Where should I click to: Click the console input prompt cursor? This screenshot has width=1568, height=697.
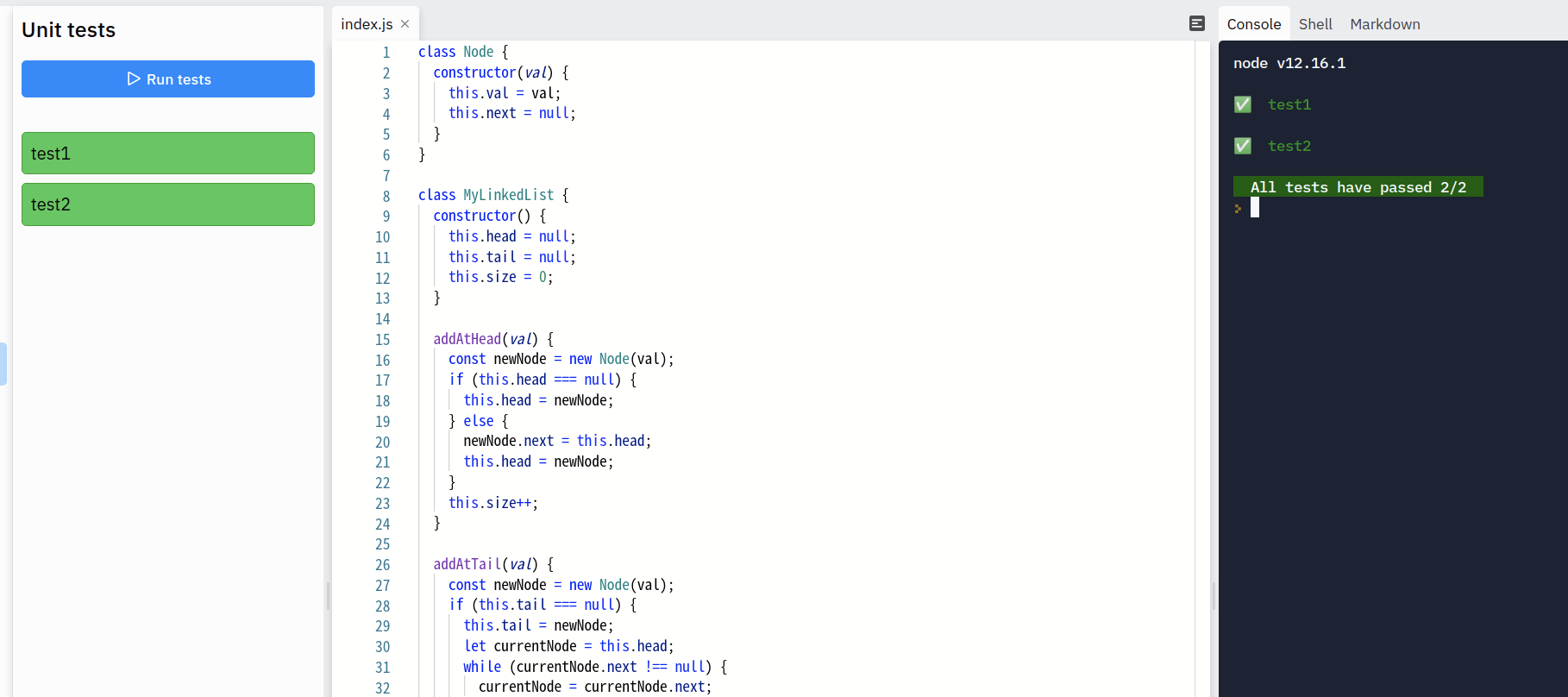(1255, 207)
